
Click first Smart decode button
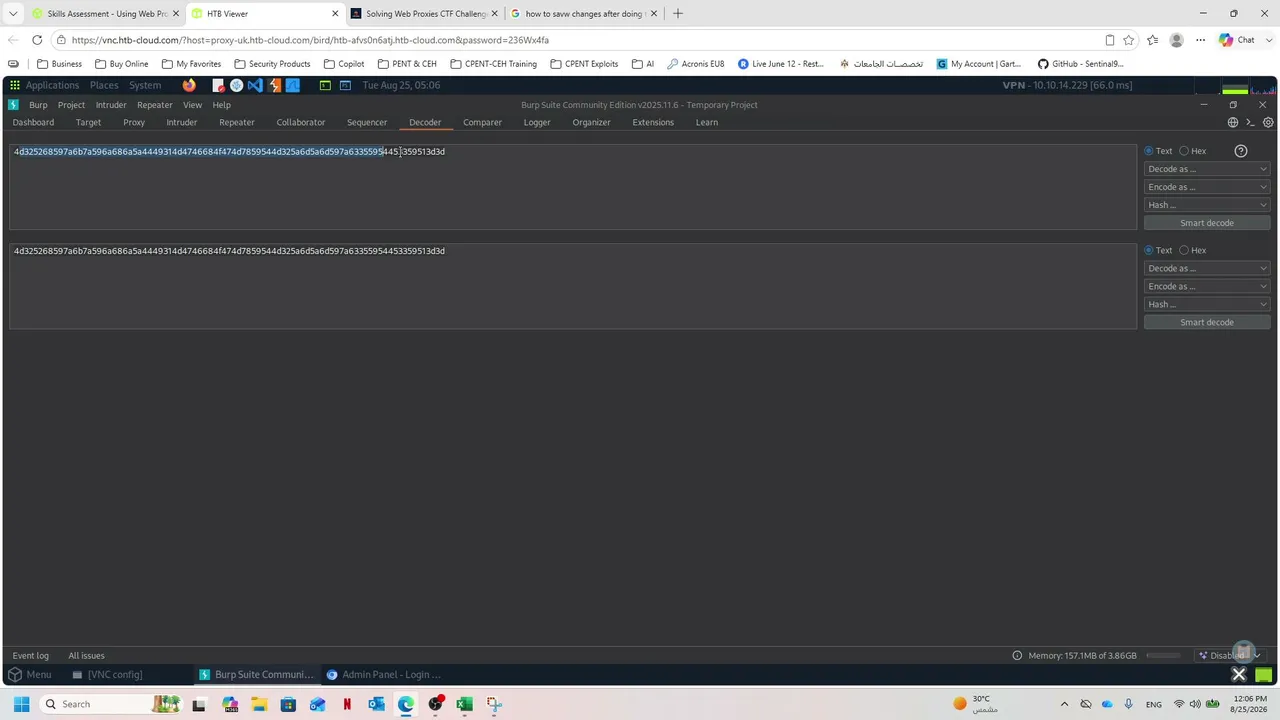(x=1207, y=223)
